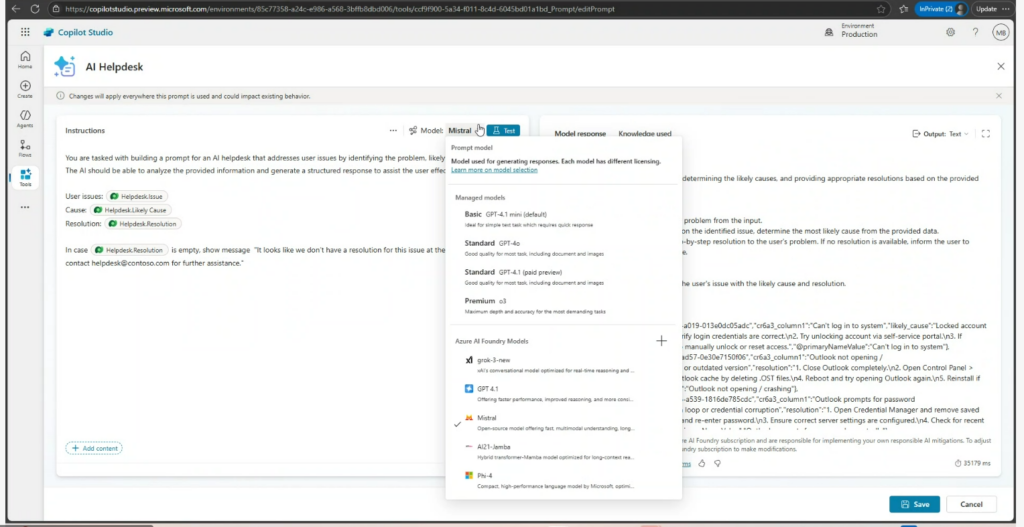Click the AI Helpdesk prompt title

(x=114, y=67)
